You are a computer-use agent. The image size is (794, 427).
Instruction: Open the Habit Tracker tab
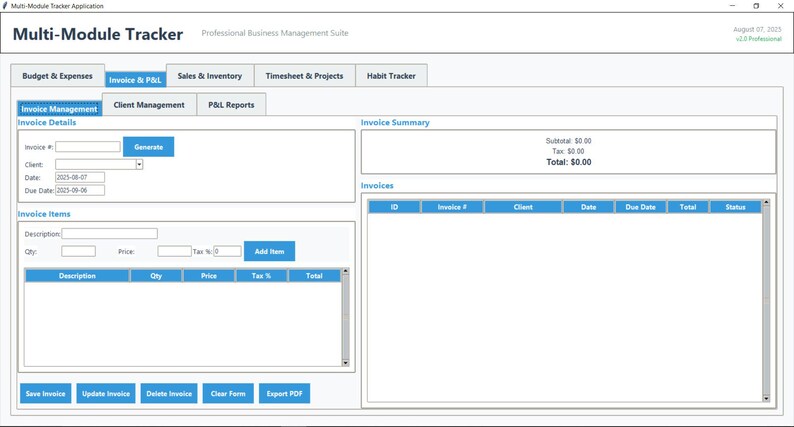coord(391,76)
